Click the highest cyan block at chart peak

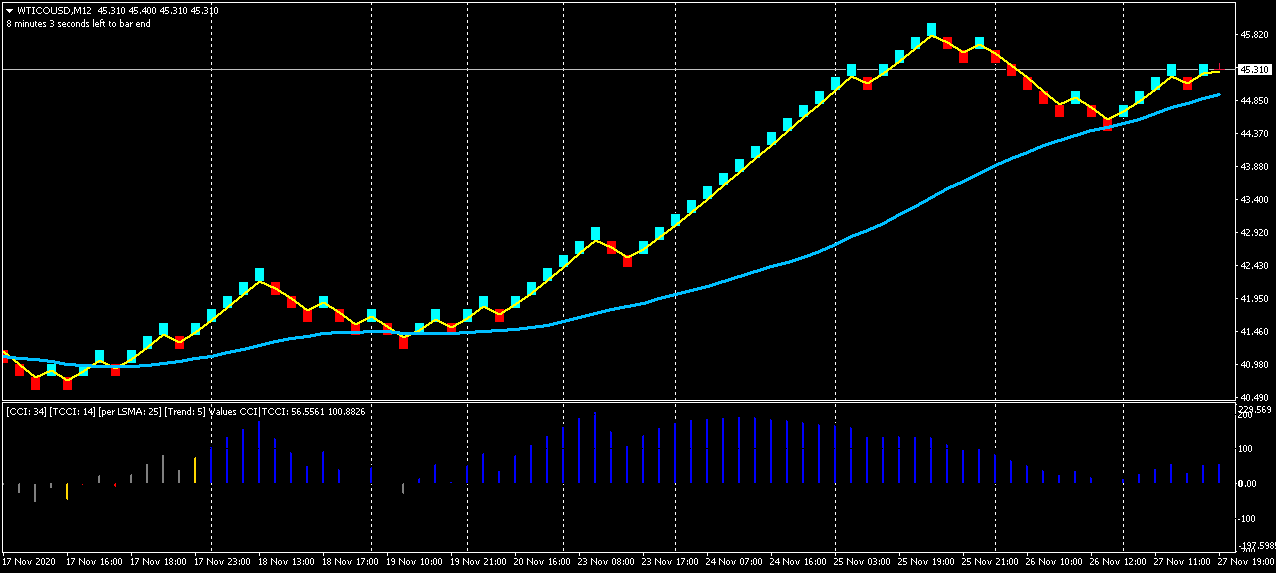[931, 30]
